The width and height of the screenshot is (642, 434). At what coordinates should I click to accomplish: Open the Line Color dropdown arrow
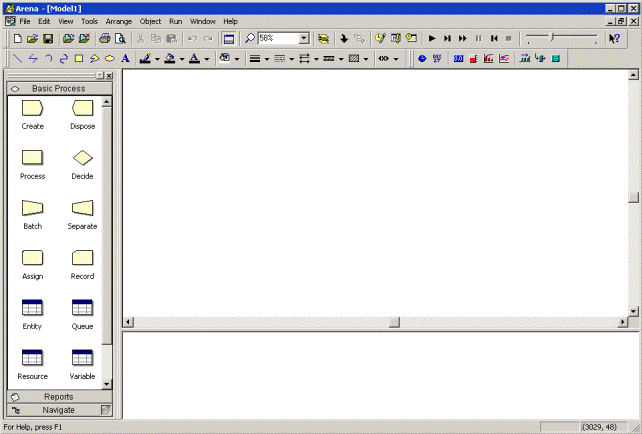point(157,59)
